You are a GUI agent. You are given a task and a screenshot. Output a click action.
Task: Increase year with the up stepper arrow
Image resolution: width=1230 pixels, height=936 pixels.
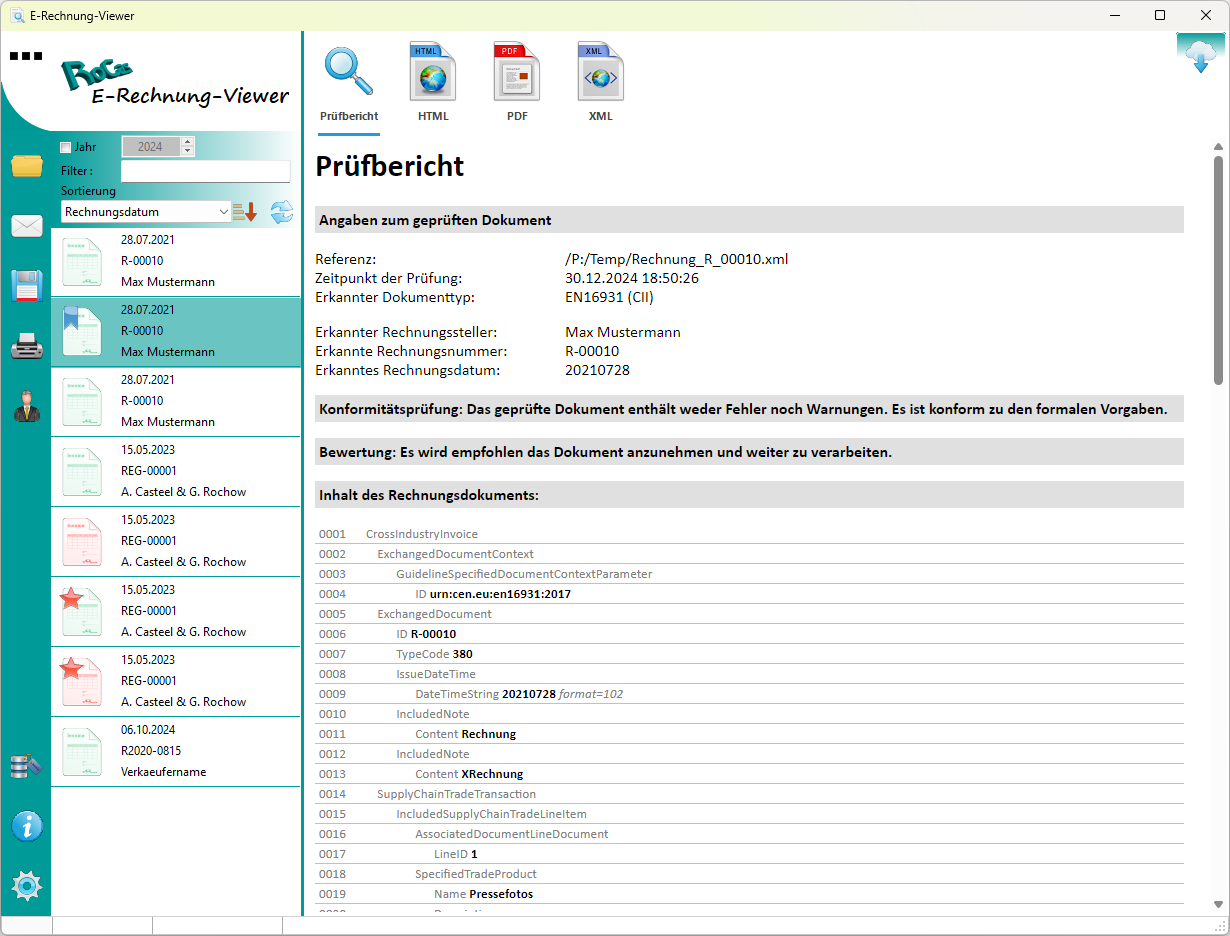pyautogui.click(x=187, y=142)
